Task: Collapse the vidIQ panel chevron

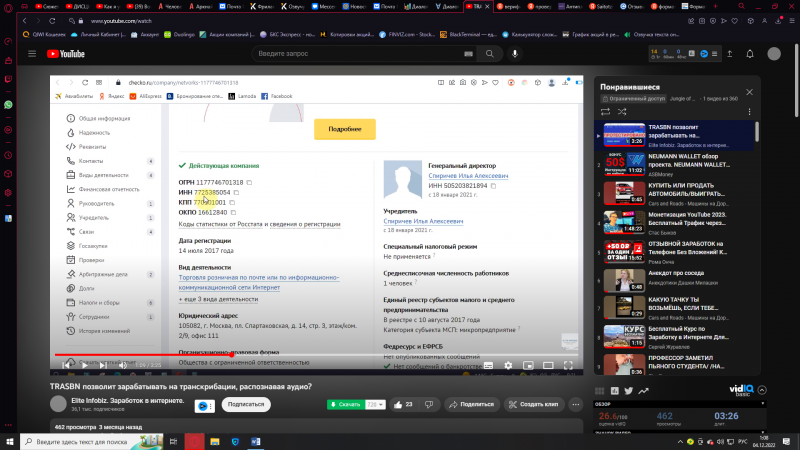Action: (x=762, y=390)
